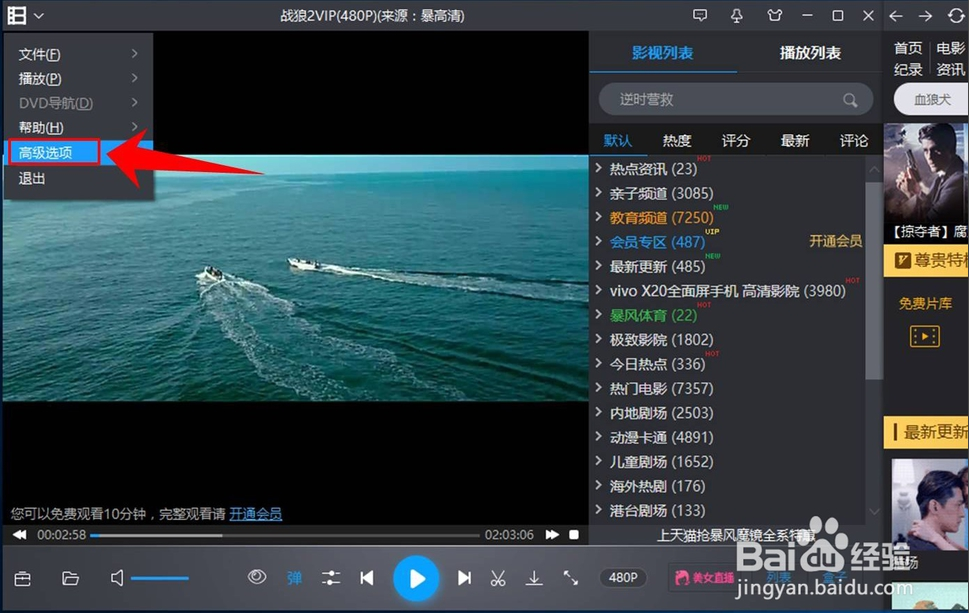The width and height of the screenshot is (969, 613).
Task: Expand the 热点资讯 (23) category
Action: [598, 167]
